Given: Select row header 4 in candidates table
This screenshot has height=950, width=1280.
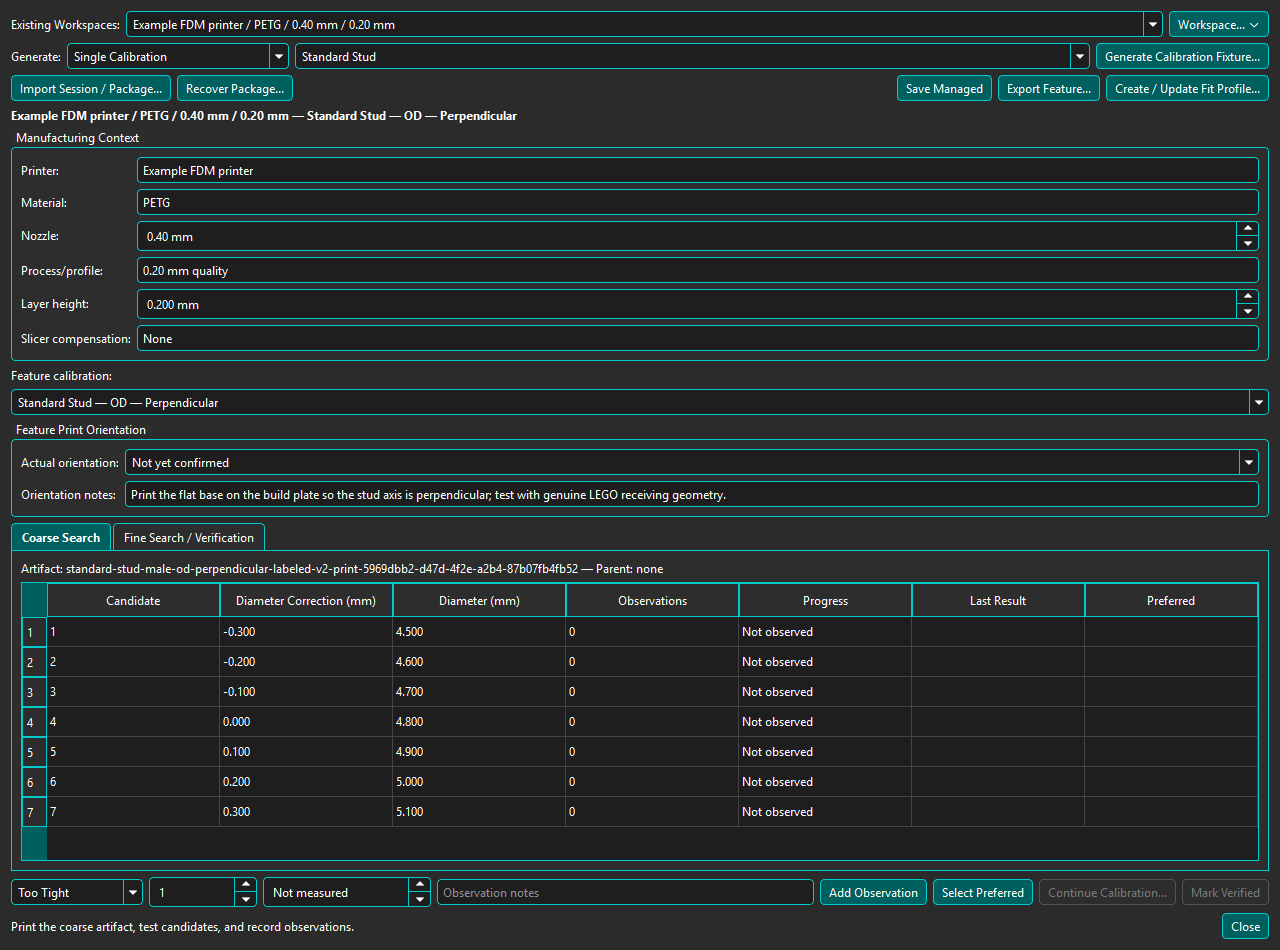Looking at the screenshot, I should pos(34,722).
